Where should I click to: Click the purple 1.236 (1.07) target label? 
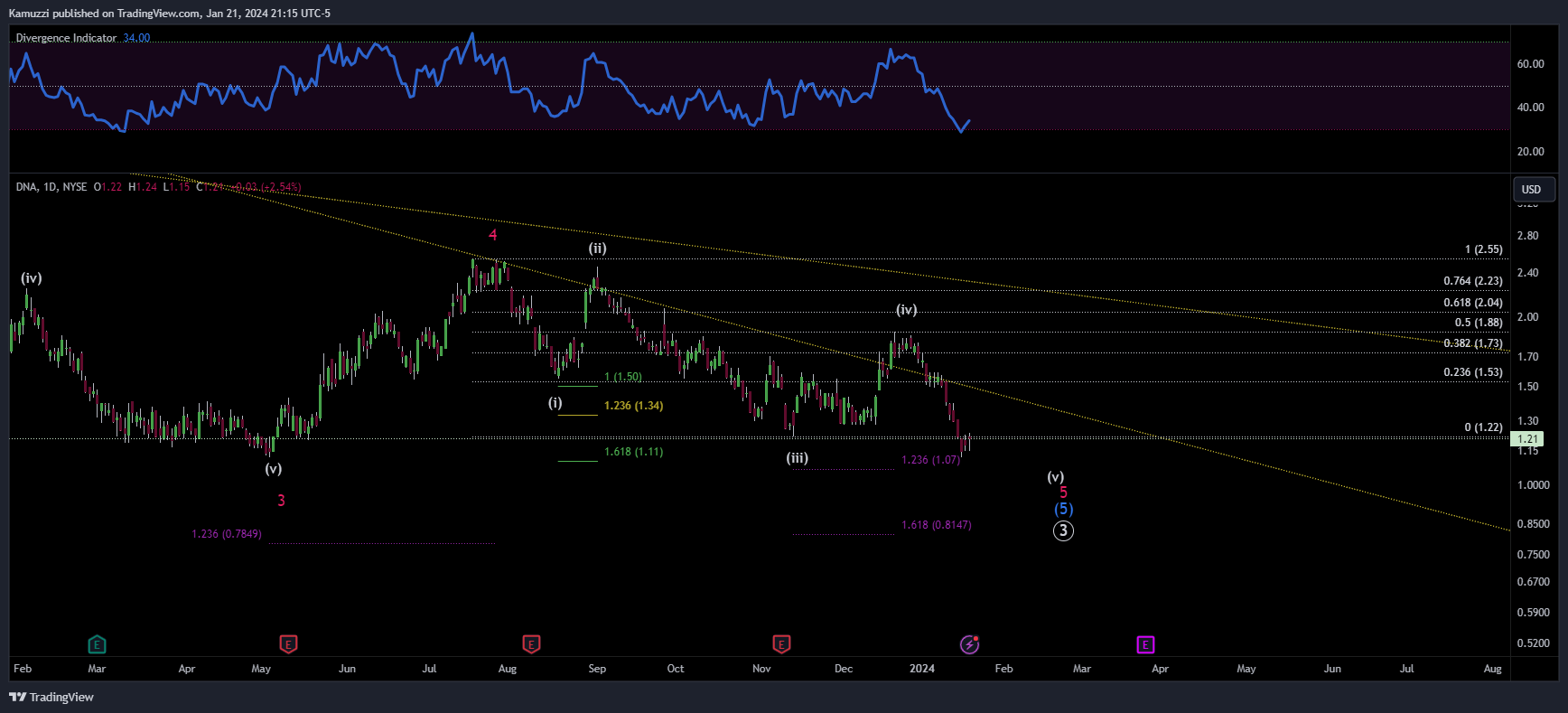930,460
